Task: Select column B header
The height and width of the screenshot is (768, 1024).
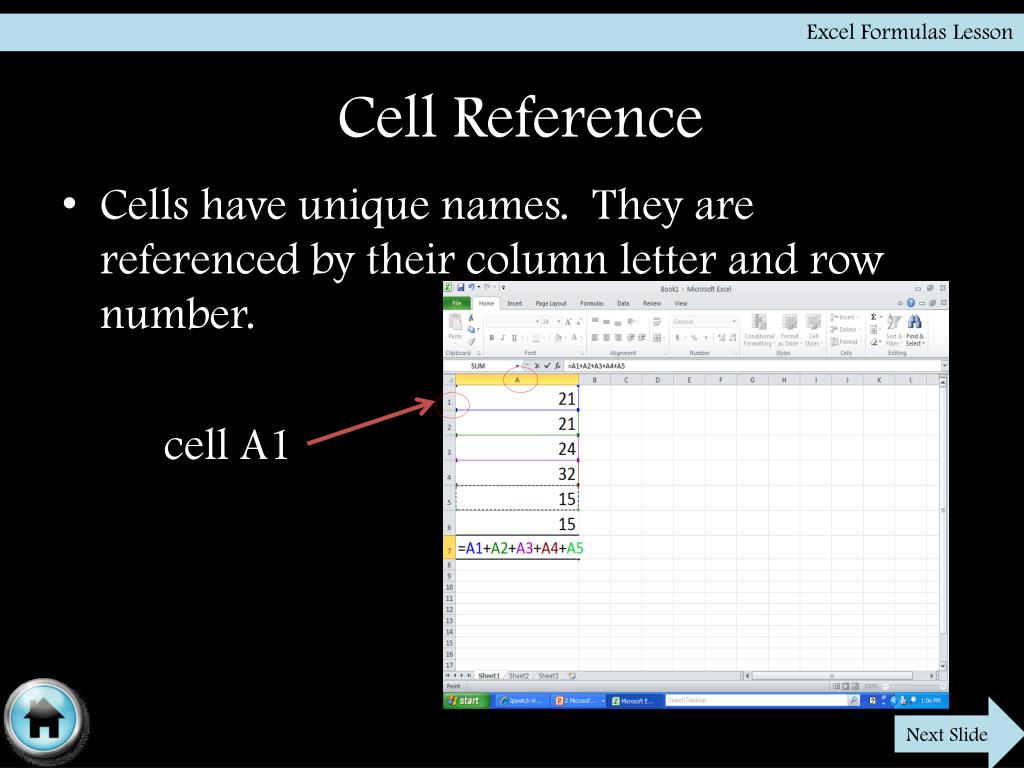Action: click(594, 379)
